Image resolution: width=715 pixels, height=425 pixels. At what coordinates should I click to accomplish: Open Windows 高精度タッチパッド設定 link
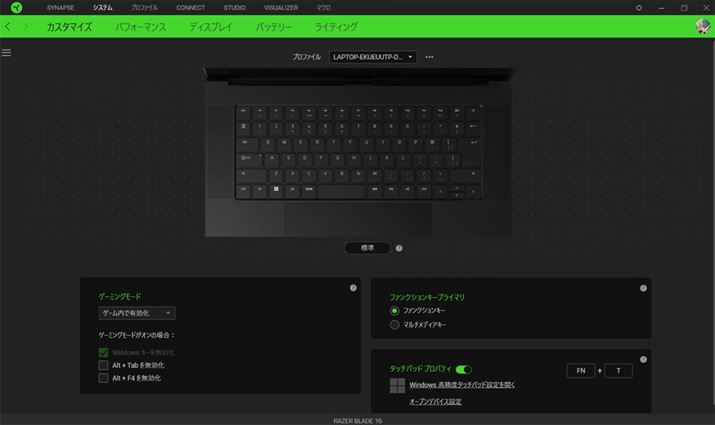click(x=462, y=385)
